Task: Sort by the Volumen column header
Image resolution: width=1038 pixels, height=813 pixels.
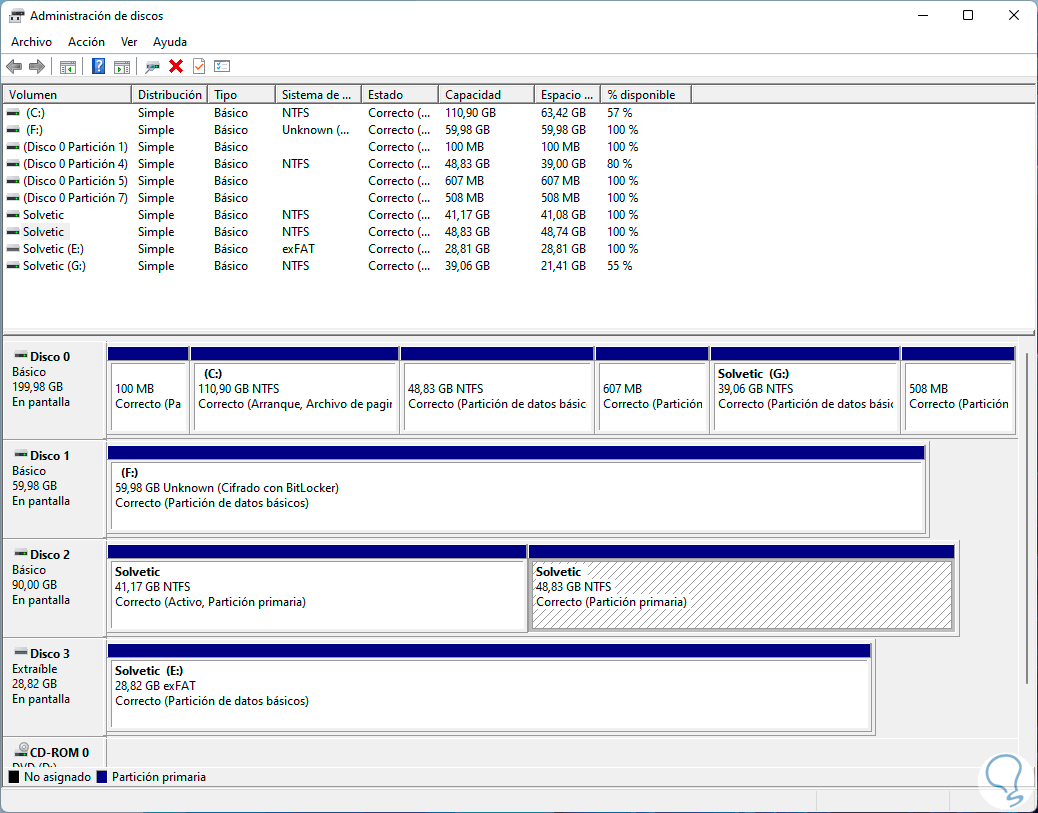Action: tap(67, 95)
